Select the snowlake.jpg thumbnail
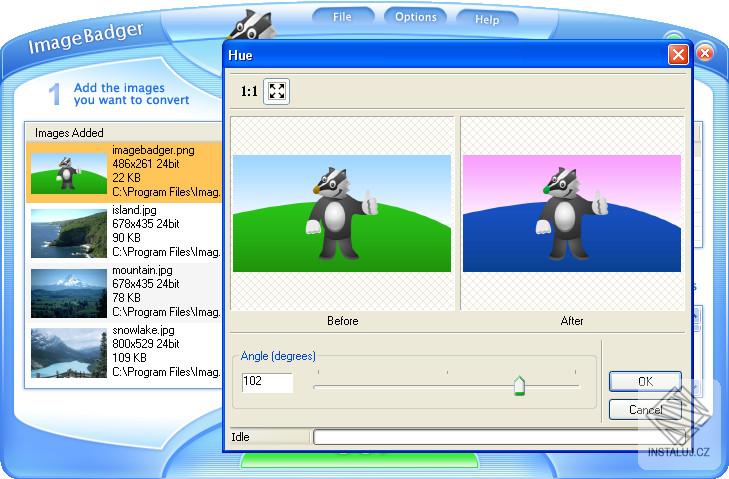 point(69,353)
